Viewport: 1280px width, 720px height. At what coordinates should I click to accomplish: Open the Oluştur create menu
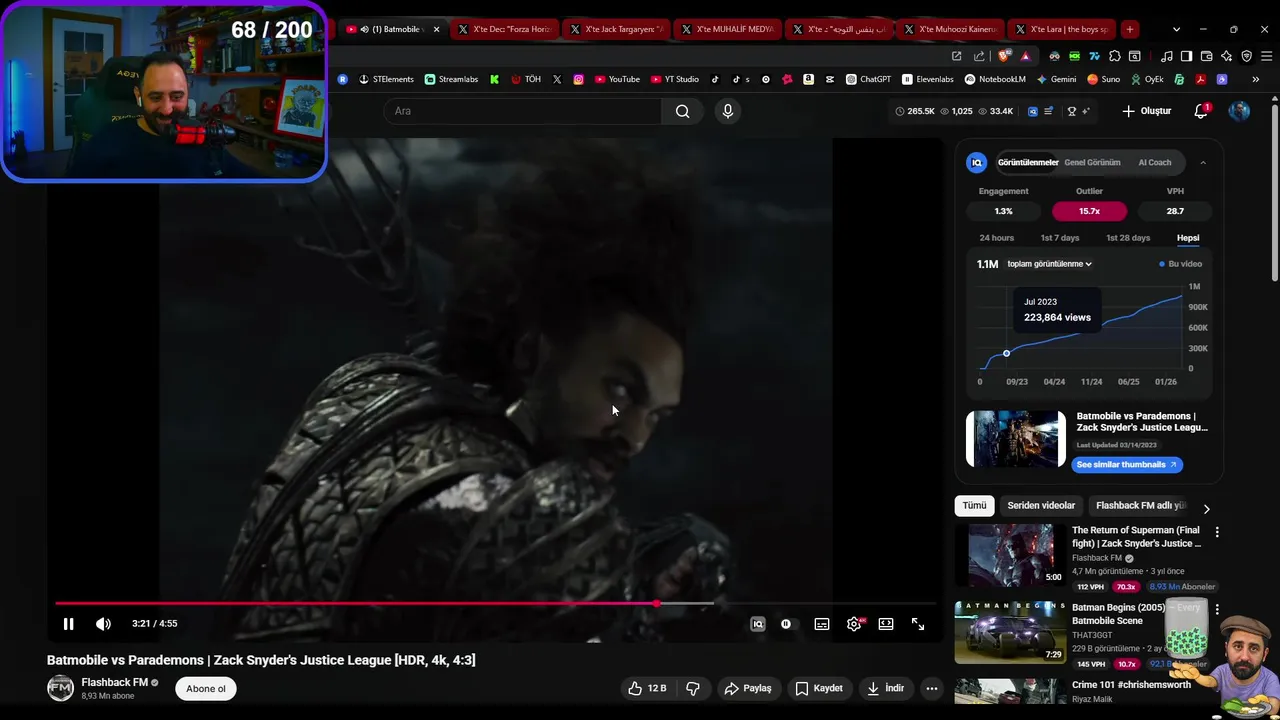pos(1147,111)
